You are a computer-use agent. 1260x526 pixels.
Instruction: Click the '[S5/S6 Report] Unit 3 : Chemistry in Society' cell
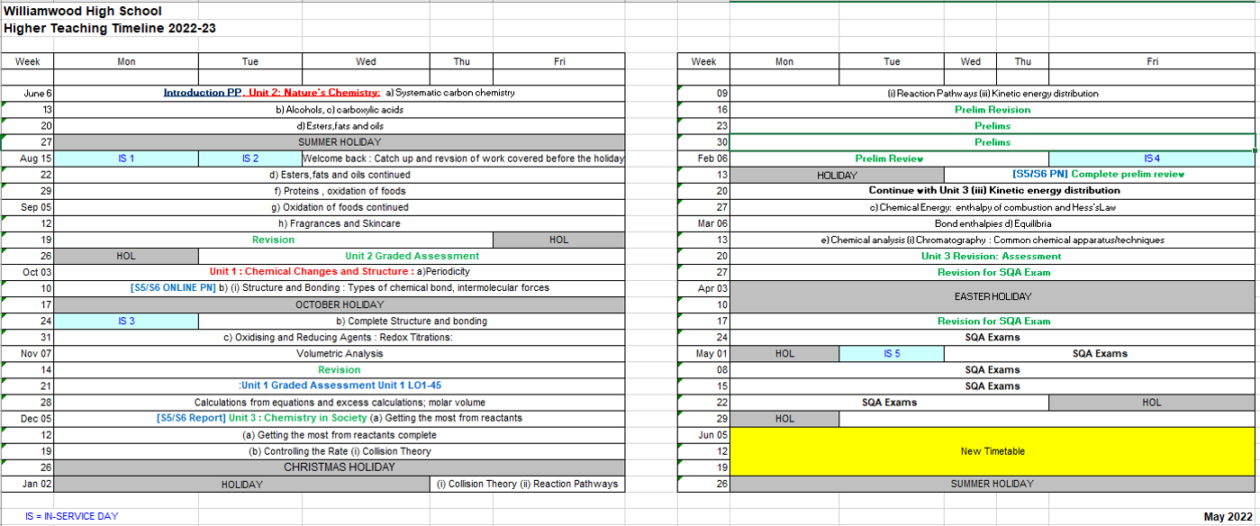point(340,418)
